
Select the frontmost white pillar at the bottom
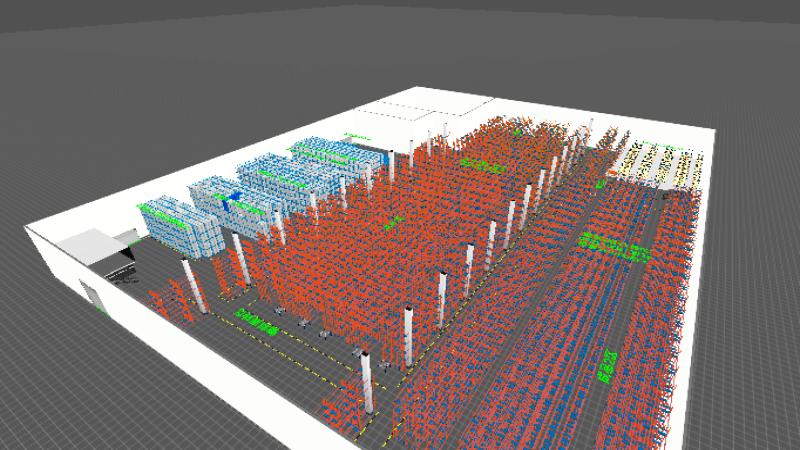[x=367, y=382]
